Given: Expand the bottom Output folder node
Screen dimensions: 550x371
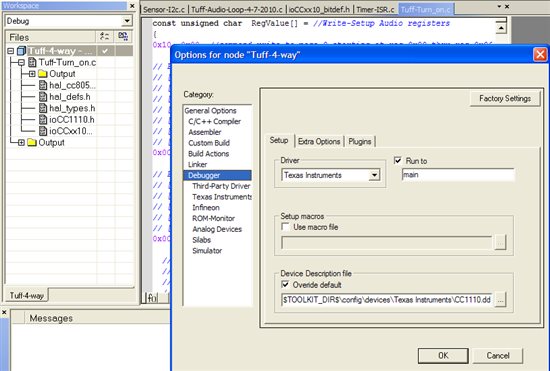Looking at the screenshot, I should click(21, 142).
